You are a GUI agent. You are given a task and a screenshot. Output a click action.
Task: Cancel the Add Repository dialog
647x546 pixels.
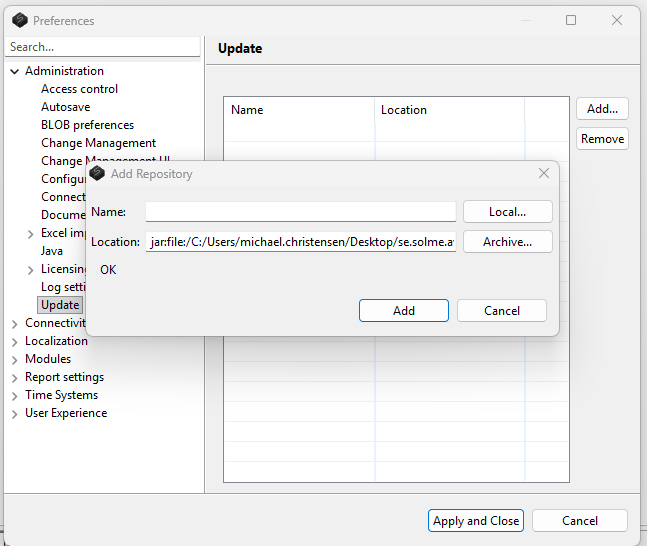(x=501, y=311)
